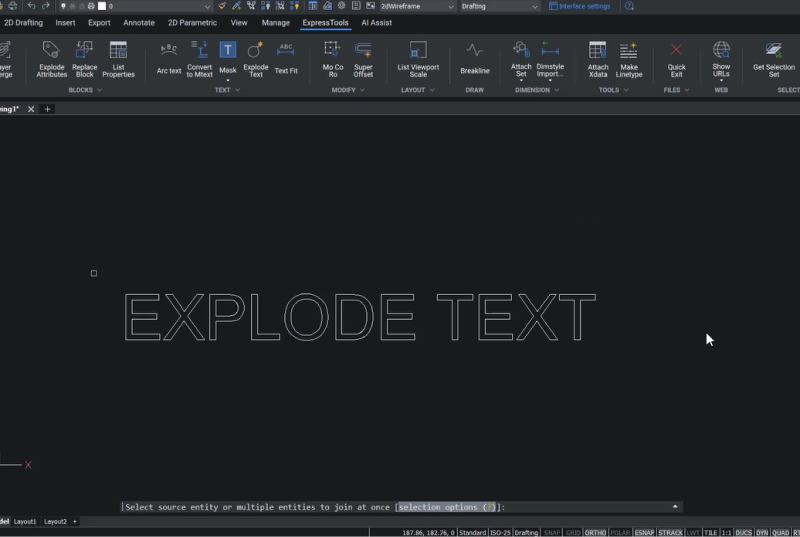The image size is (800, 537).
Task: Open the 2dWireframe visual style dropdown
Action: click(x=417, y=6)
